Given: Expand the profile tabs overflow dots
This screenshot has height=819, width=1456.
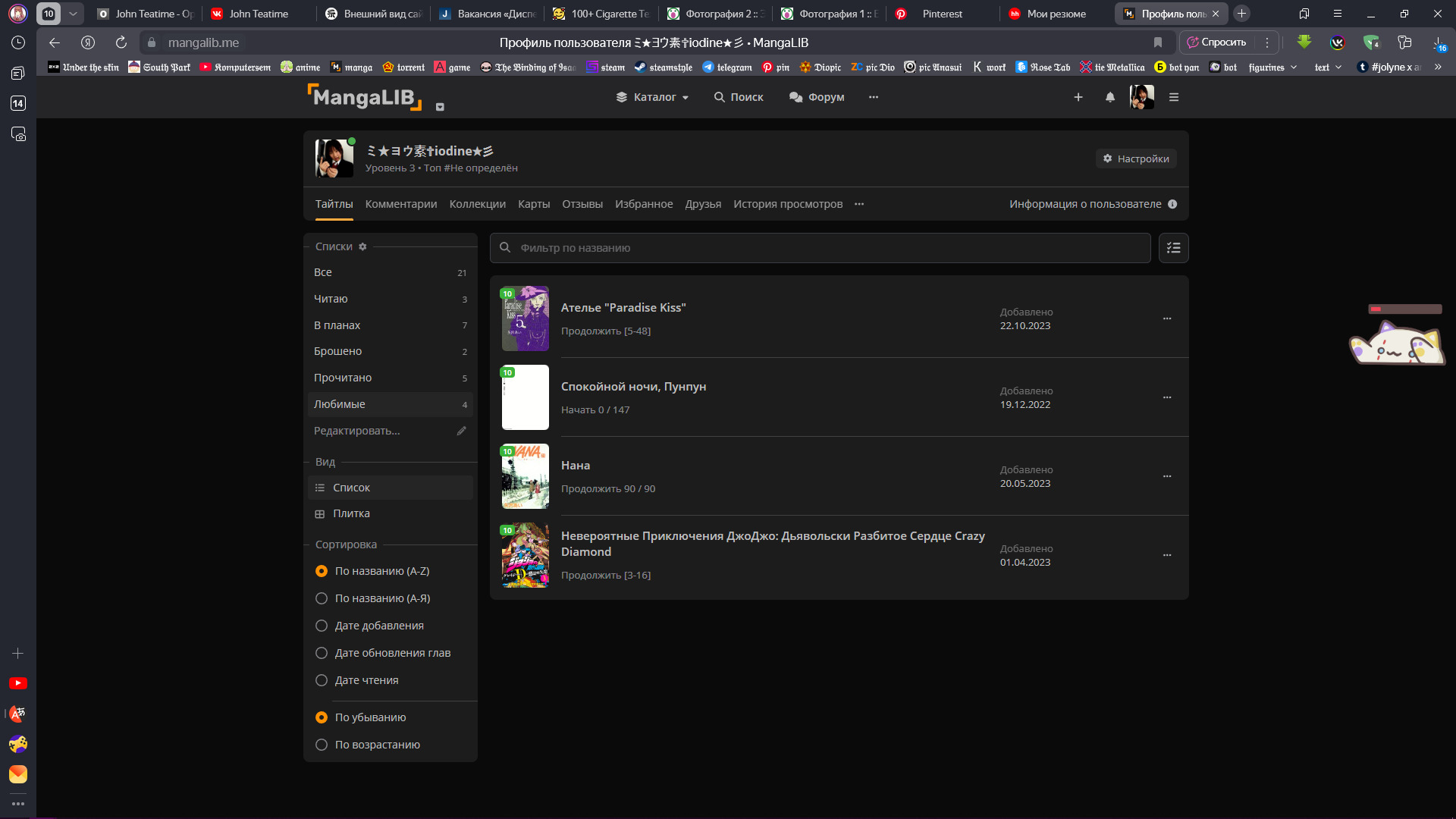Looking at the screenshot, I should (859, 204).
